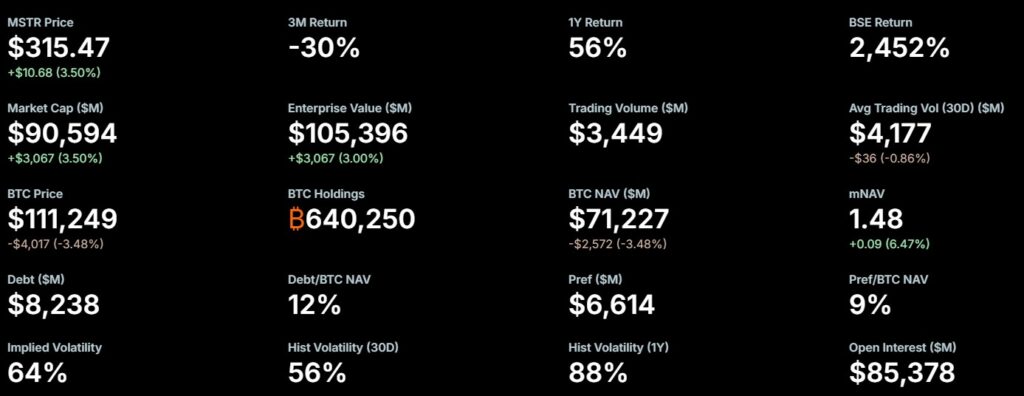Click the Debt $8,238 value
1024x396 pixels.
54,305
